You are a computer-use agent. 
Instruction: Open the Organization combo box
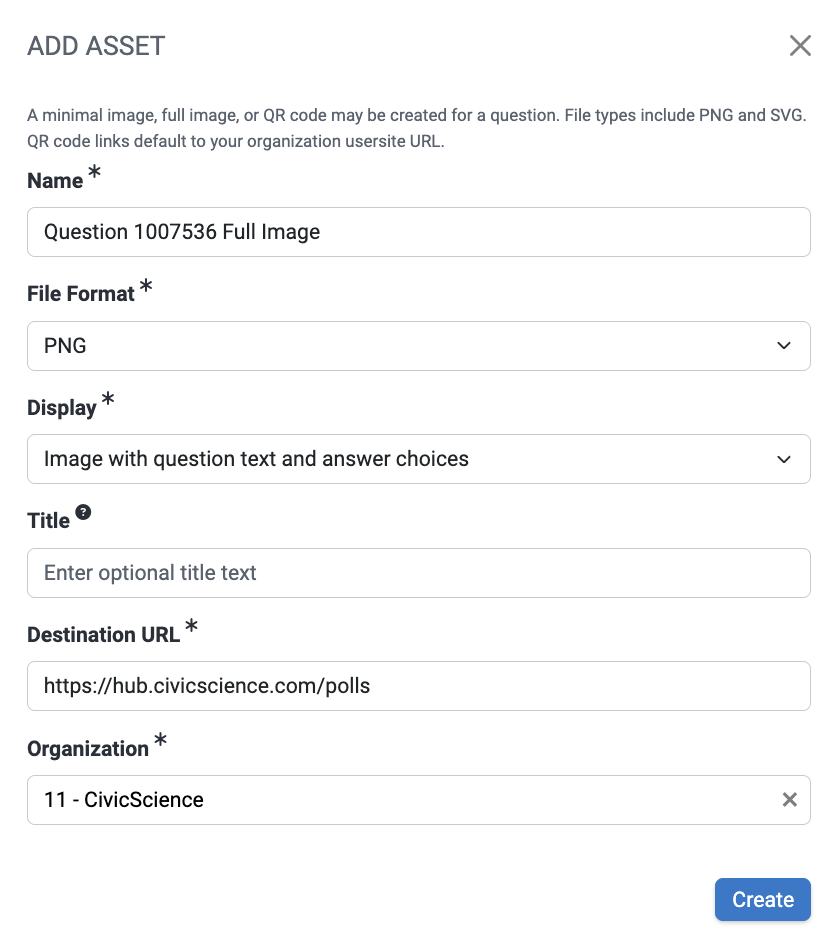point(400,800)
